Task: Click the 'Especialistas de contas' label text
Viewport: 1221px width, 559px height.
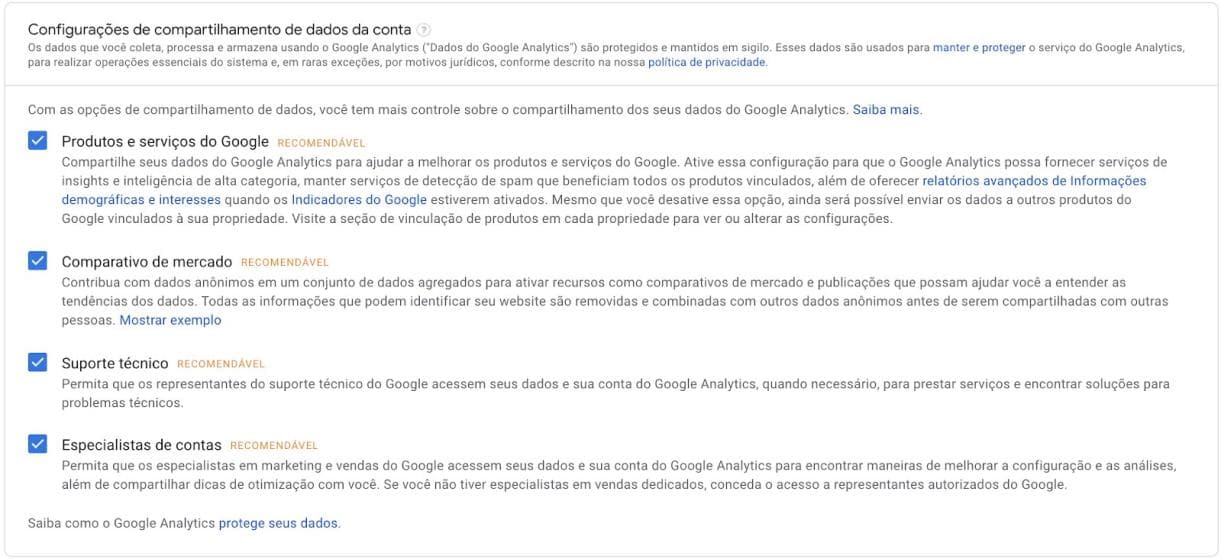Action: pos(141,444)
